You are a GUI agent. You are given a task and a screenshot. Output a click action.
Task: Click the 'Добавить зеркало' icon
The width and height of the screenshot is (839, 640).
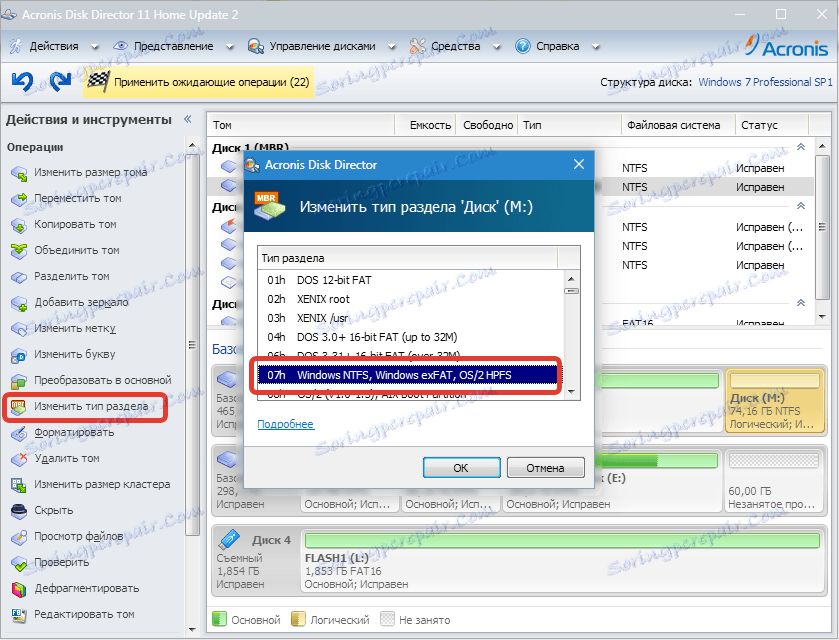[x=19, y=303]
